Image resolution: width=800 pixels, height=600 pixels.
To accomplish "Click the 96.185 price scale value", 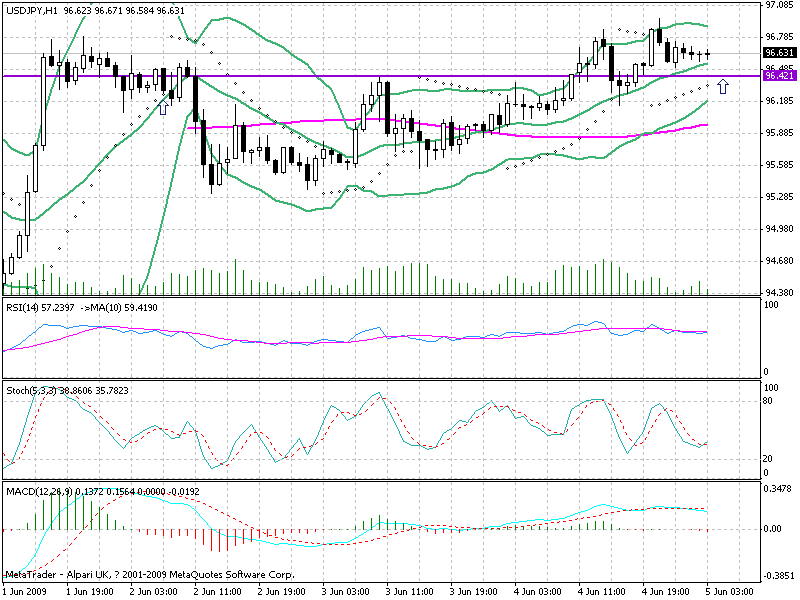I will point(780,101).
